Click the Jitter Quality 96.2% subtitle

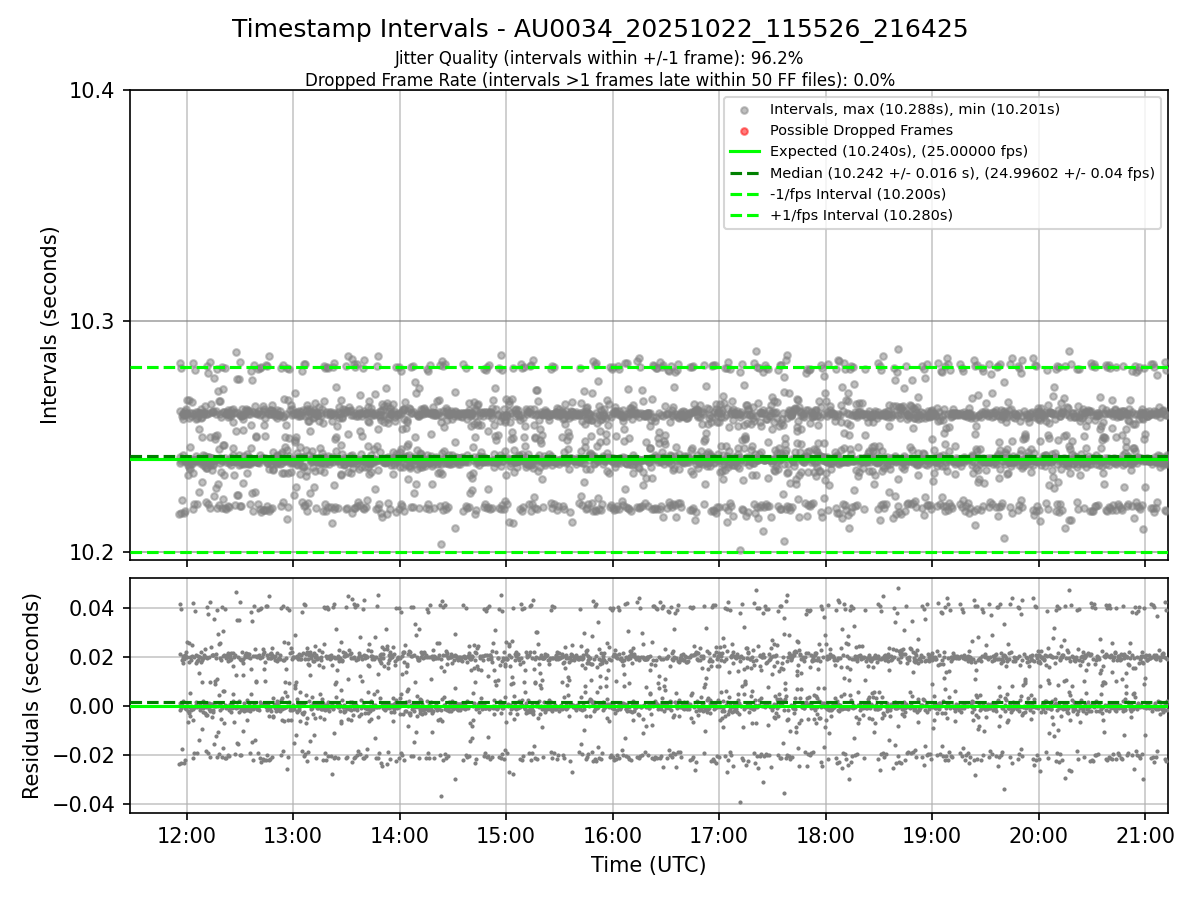coord(599,59)
